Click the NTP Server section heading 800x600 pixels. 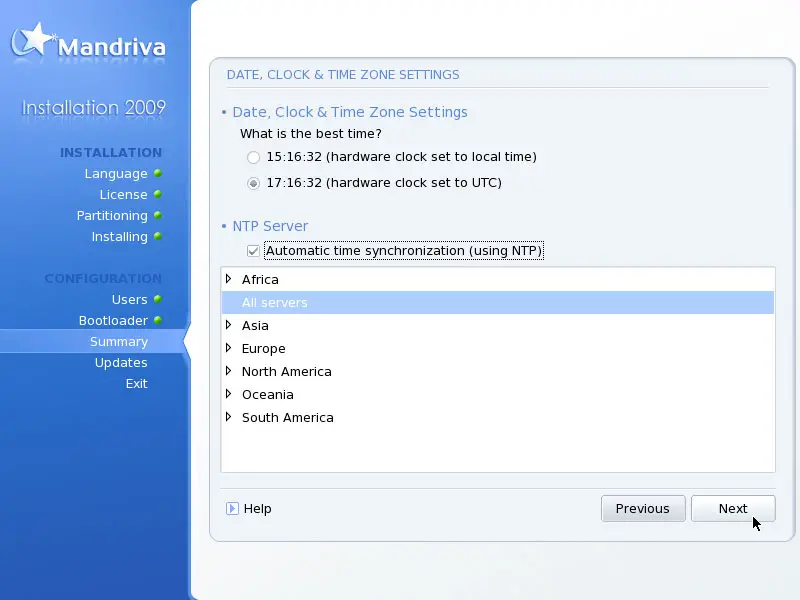[x=270, y=226]
